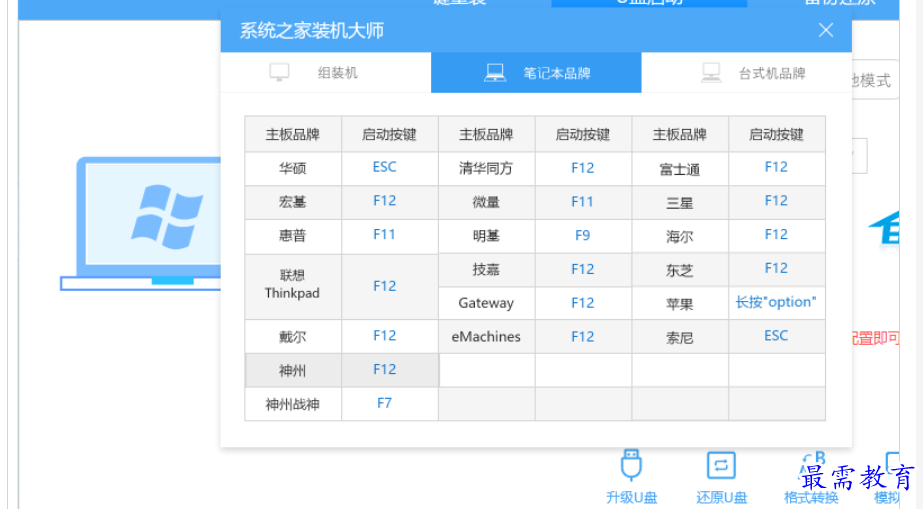Click ESC key for 索尼
This screenshot has height=509, width=923.
click(776, 335)
